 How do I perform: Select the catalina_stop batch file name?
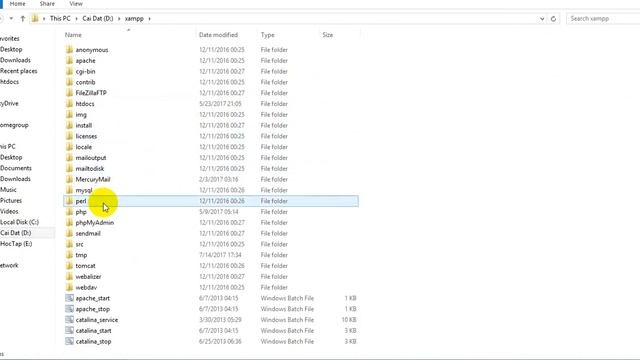(93, 341)
